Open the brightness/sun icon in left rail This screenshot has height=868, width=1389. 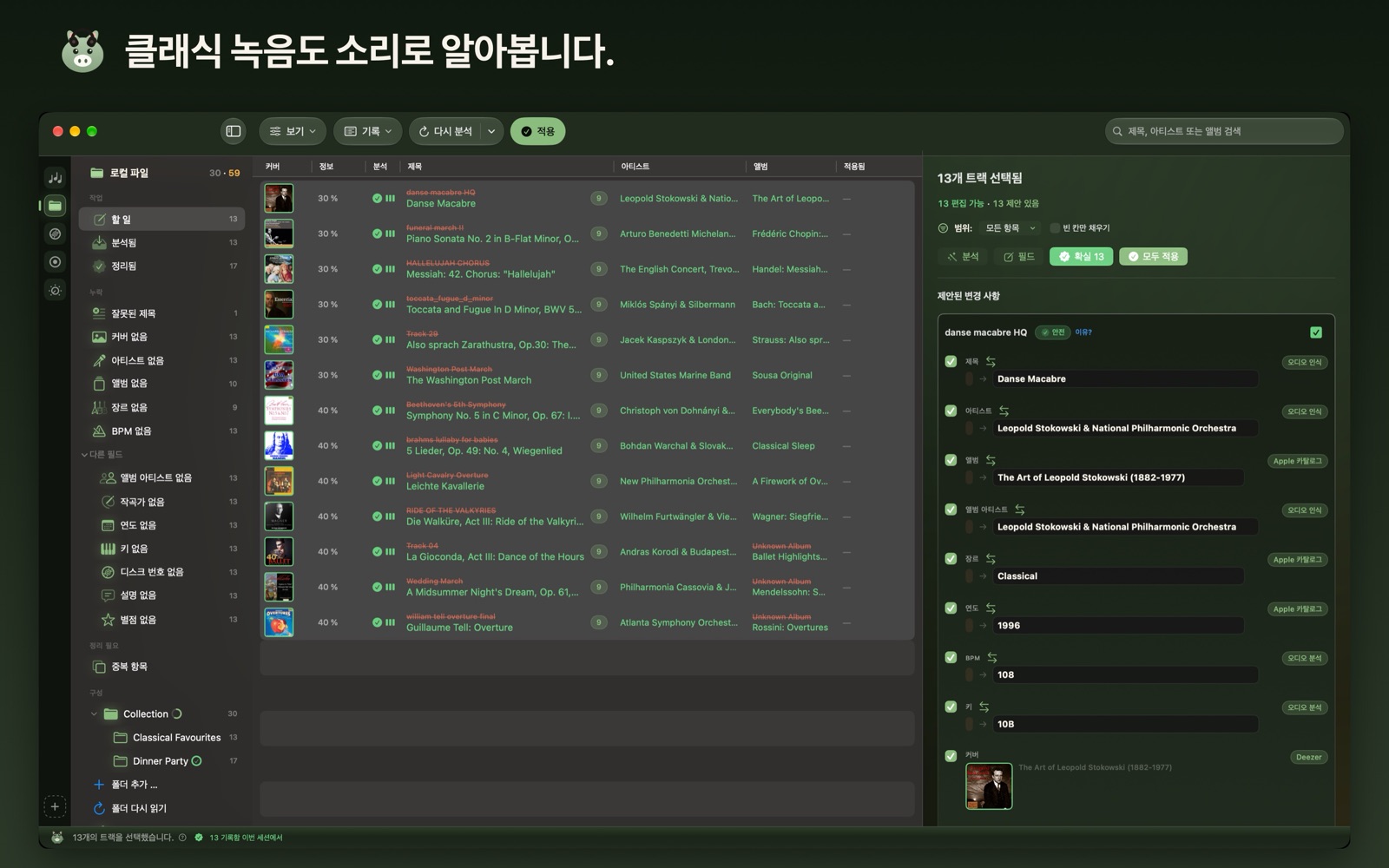[55, 291]
